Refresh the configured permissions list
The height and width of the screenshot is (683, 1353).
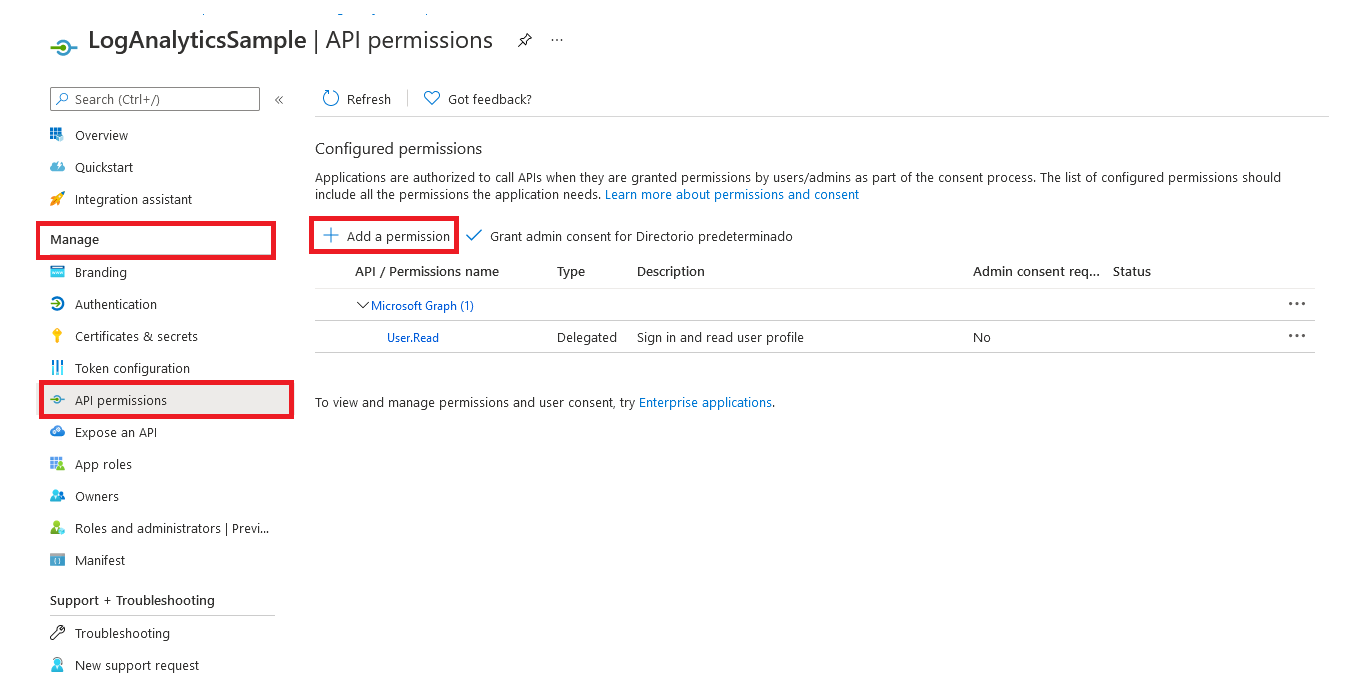[x=356, y=98]
